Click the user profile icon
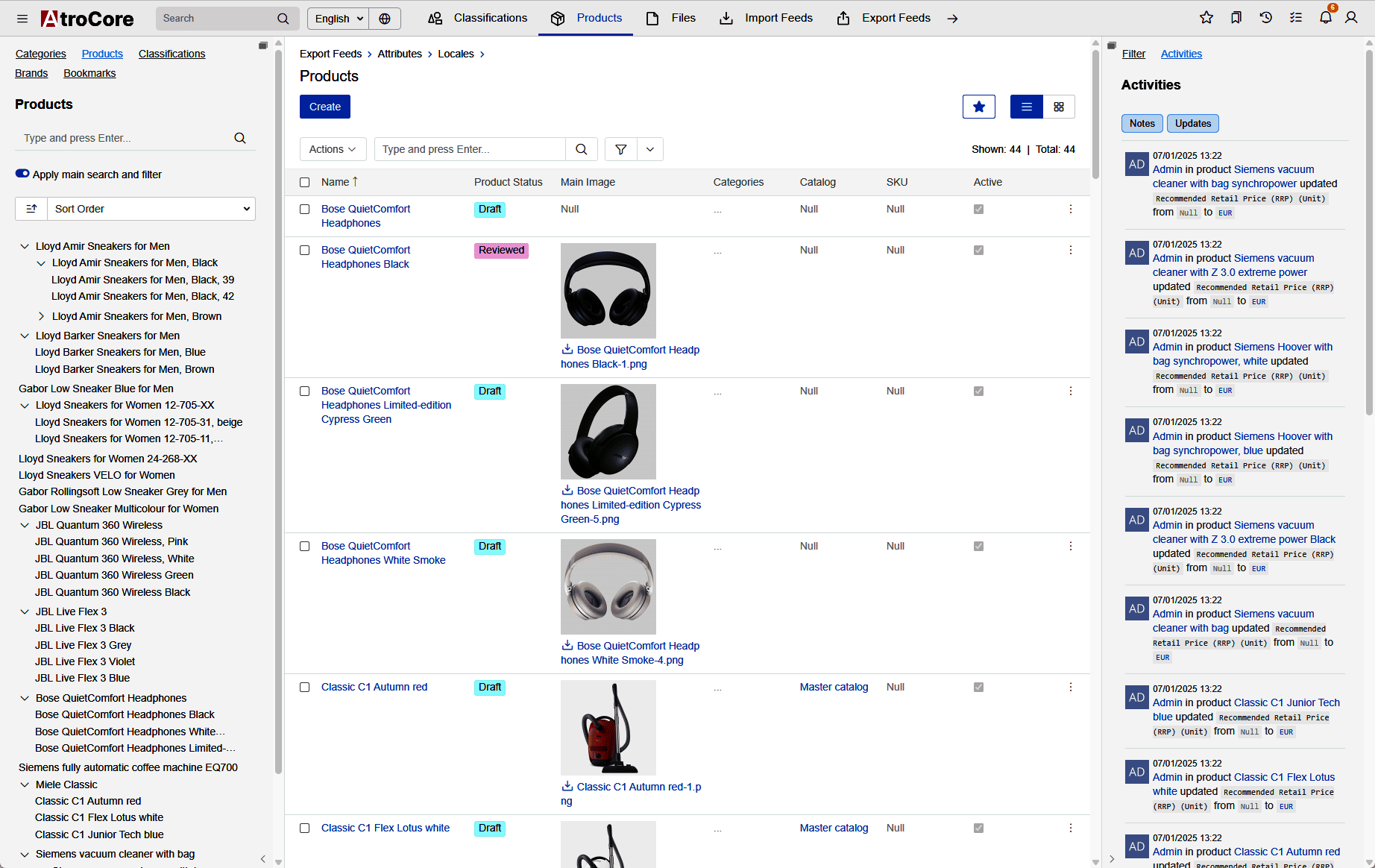The height and width of the screenshot is (868, 1375). coord(1351,18)
